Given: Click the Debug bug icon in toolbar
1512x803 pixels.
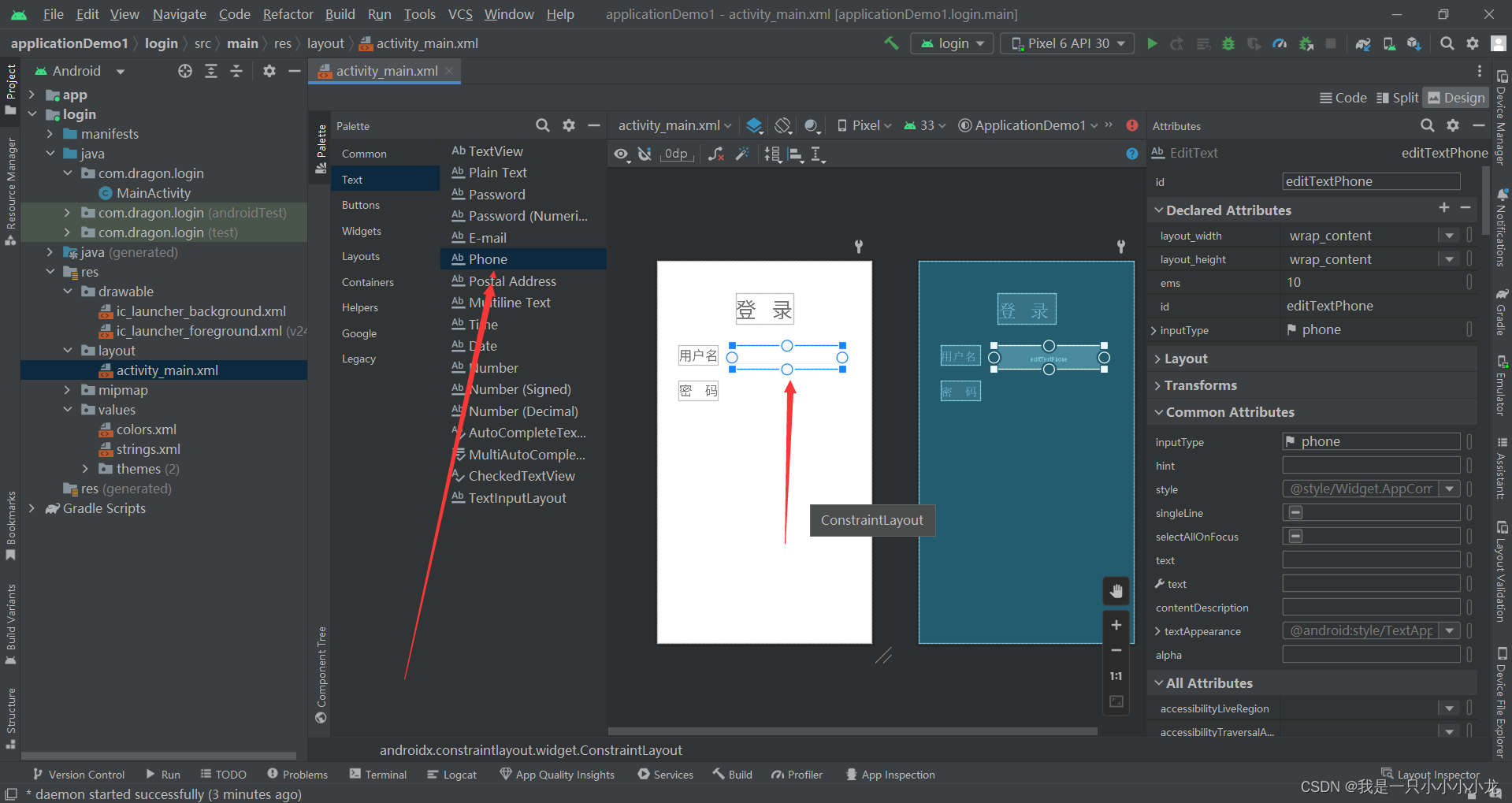Looking at the screenshot, I should click(1228, 43).
